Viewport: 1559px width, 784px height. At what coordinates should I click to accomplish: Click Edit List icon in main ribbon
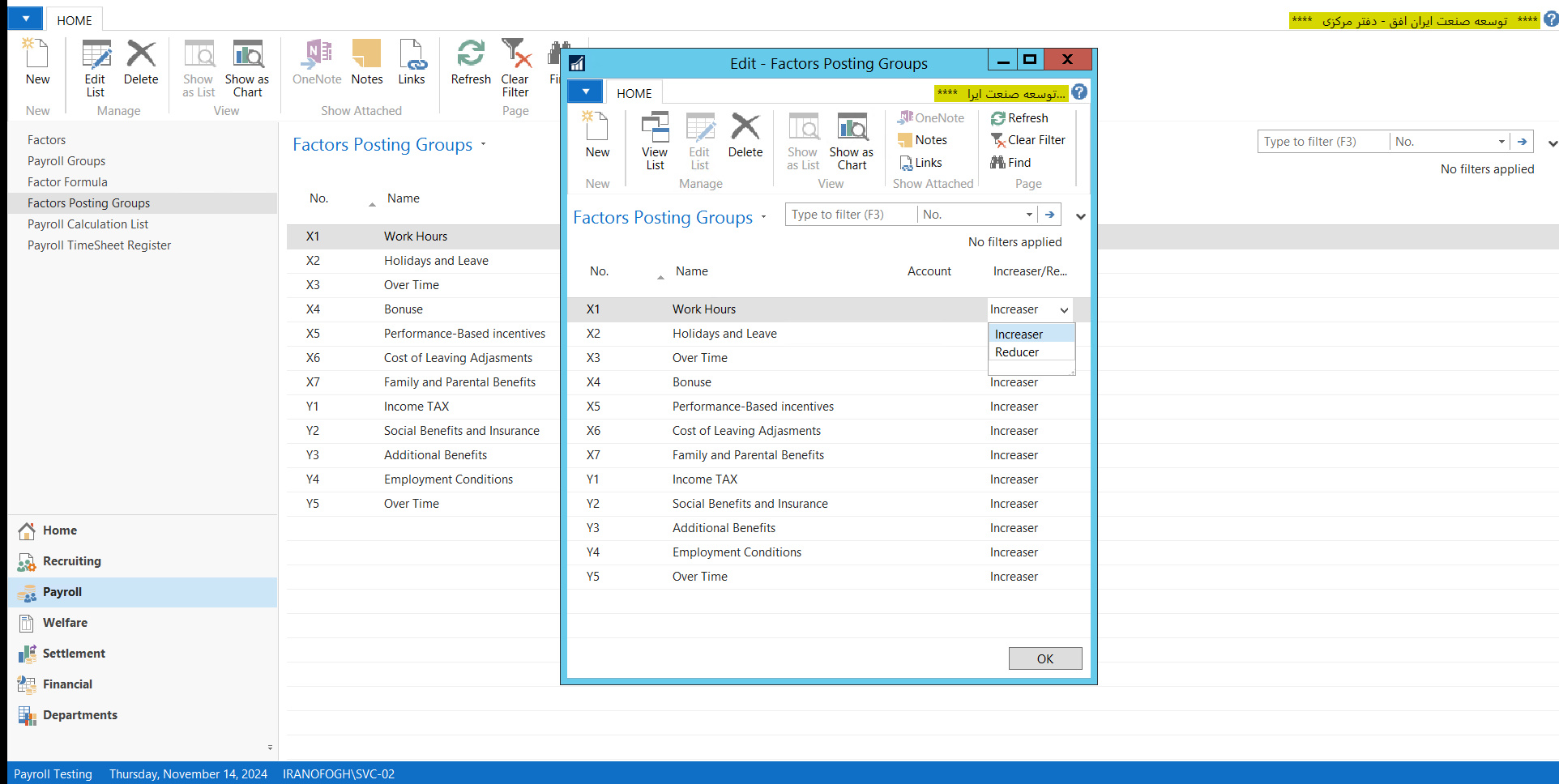point(96,69)
